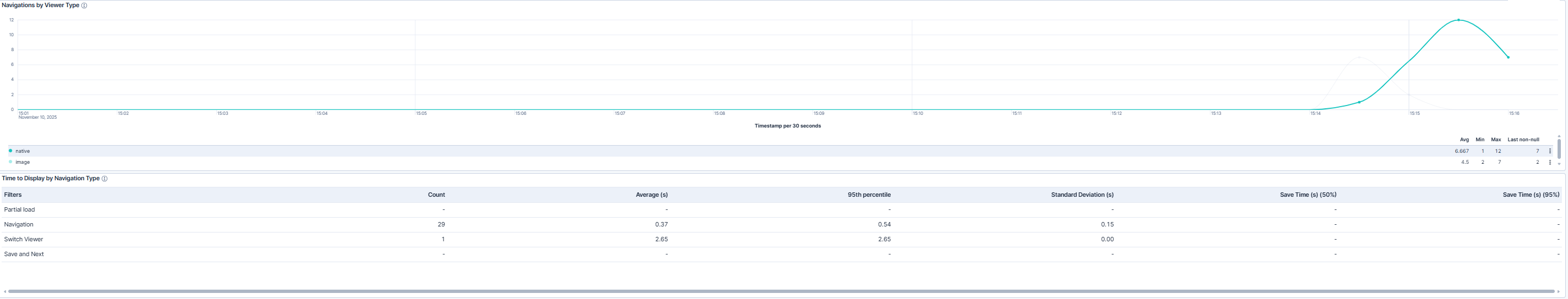This screenshot has width=1568, height=299.
Task: Click native Avg value 6.667
Action: pos(1461,151)
